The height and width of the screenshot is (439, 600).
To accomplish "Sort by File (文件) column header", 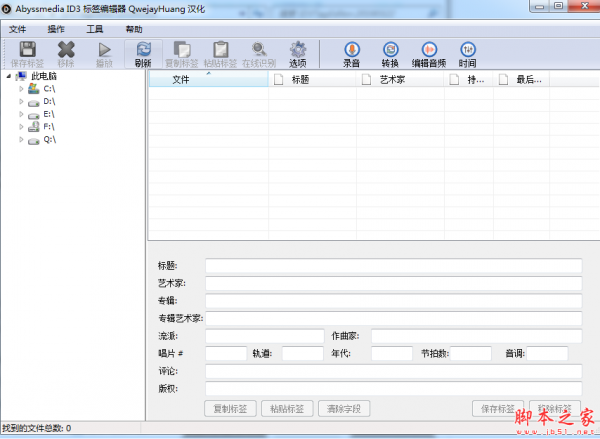I will pyautogui.click(x=209, y=79).
